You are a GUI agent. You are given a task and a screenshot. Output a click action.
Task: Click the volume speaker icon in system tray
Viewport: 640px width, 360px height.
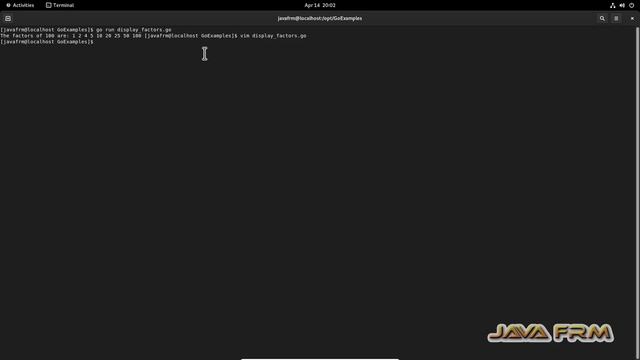click(622, 5)
